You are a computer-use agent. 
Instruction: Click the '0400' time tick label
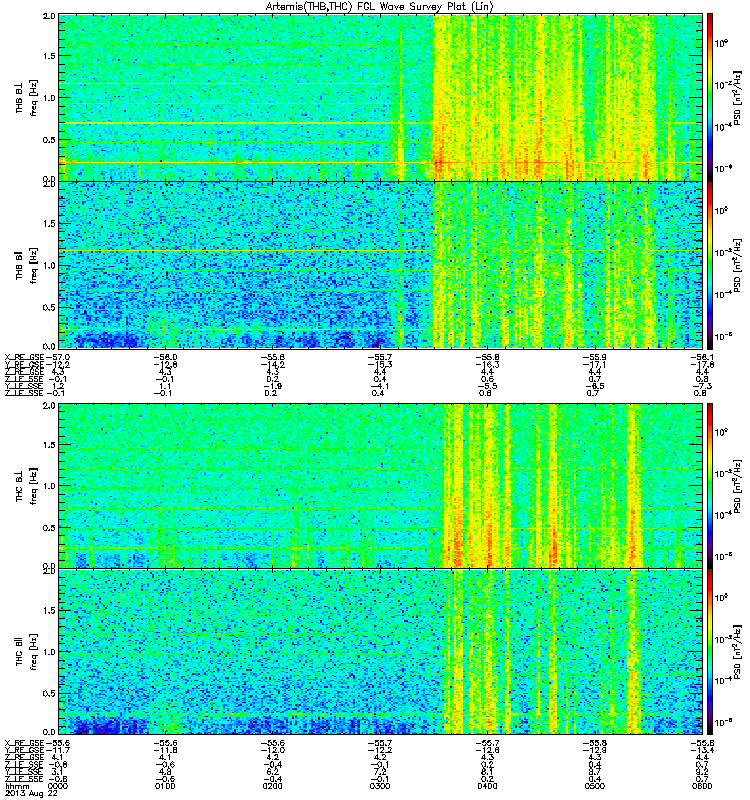487,786
